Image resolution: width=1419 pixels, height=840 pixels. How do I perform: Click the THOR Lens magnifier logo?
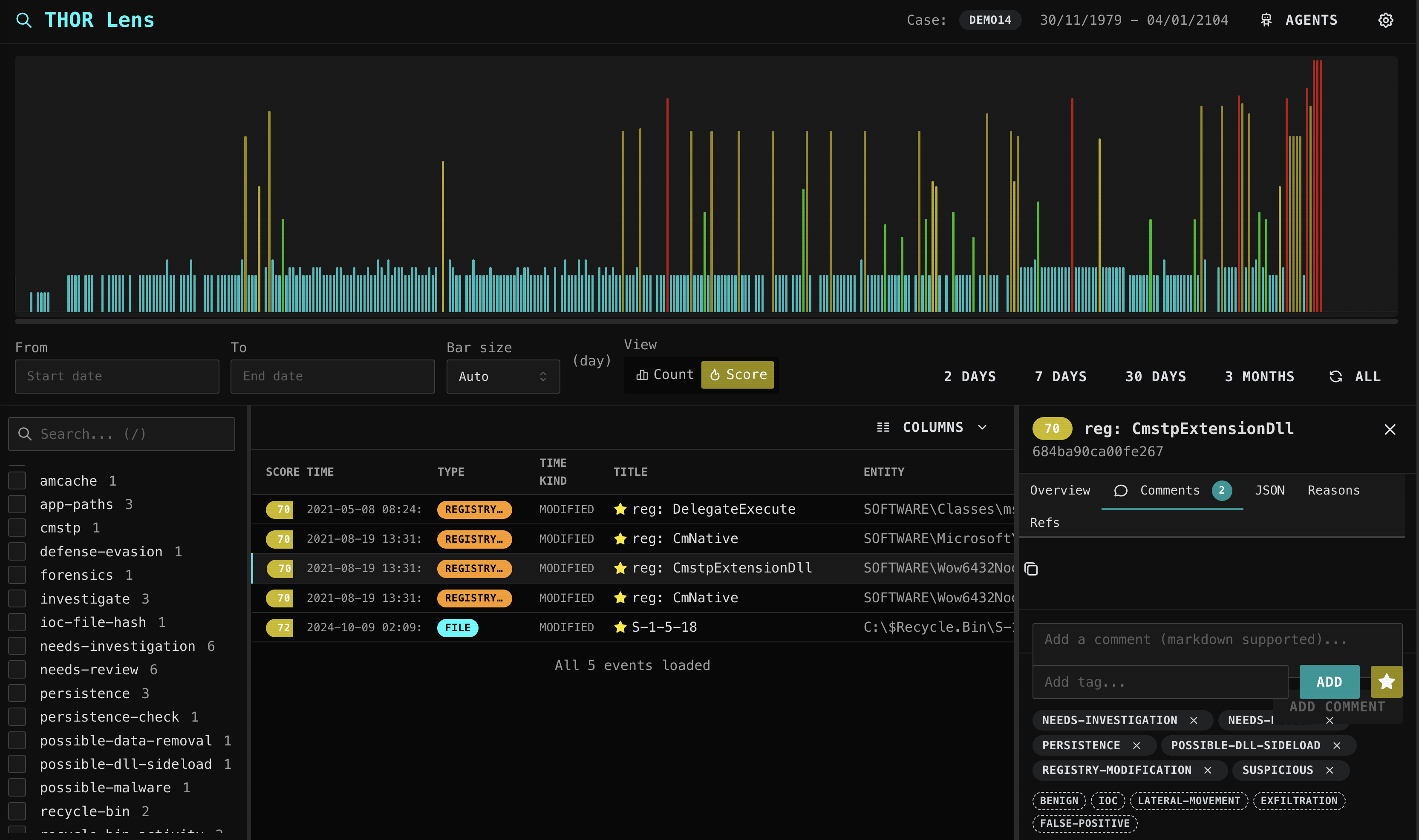(24, 20)
